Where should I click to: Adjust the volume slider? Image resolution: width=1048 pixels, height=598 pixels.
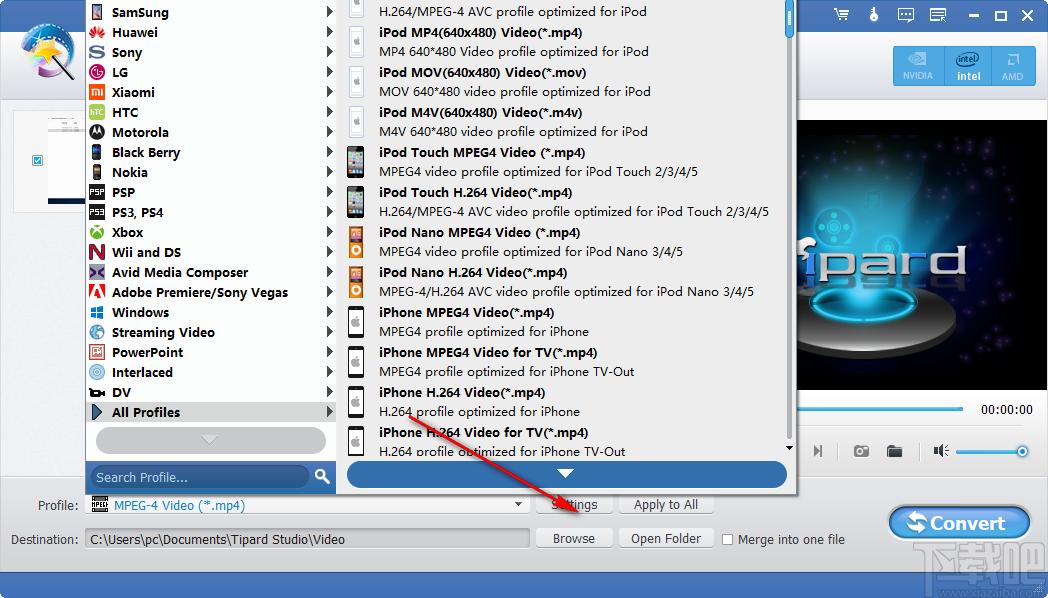pyautogui.click(x=991, y=452)
